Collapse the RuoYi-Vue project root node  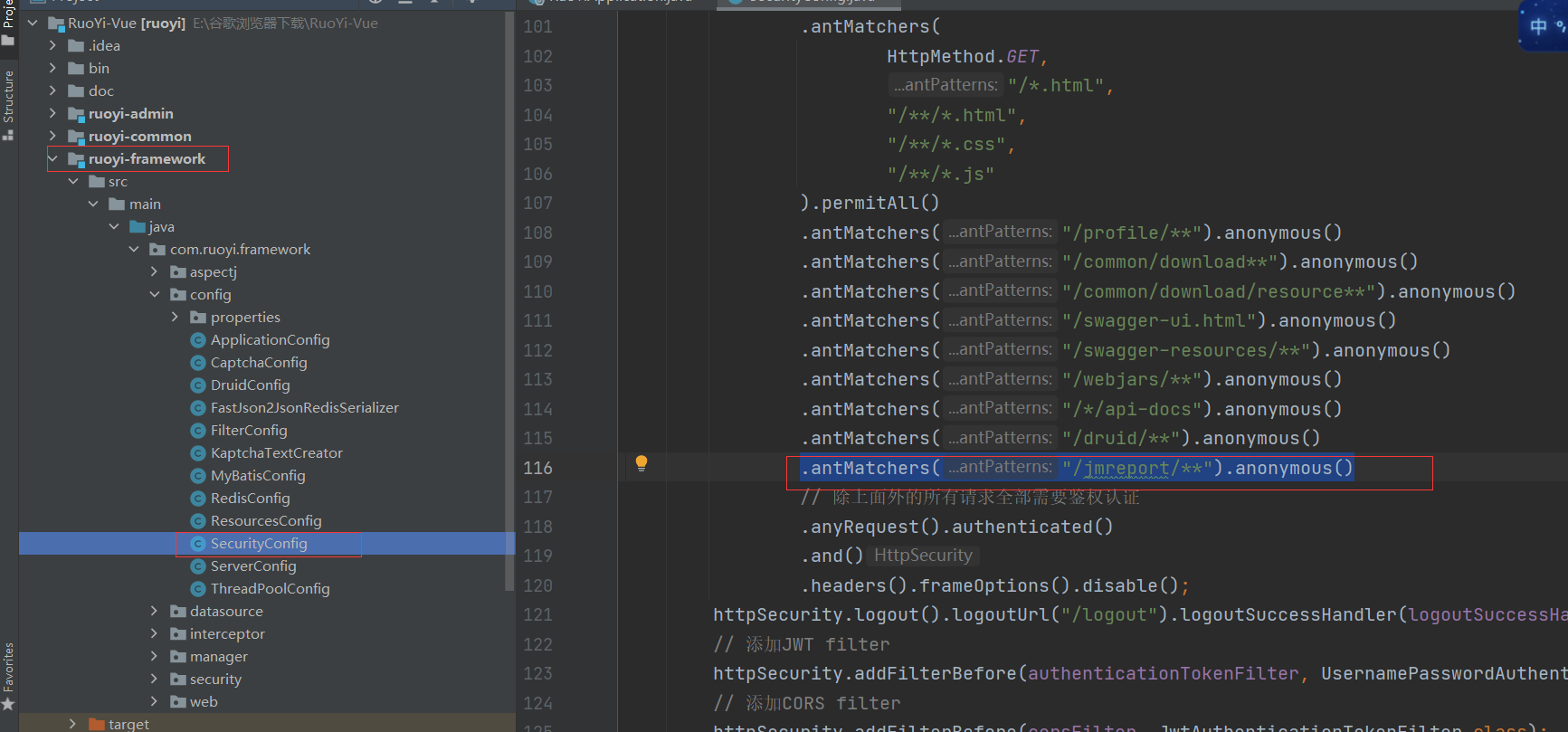[33, 24]
